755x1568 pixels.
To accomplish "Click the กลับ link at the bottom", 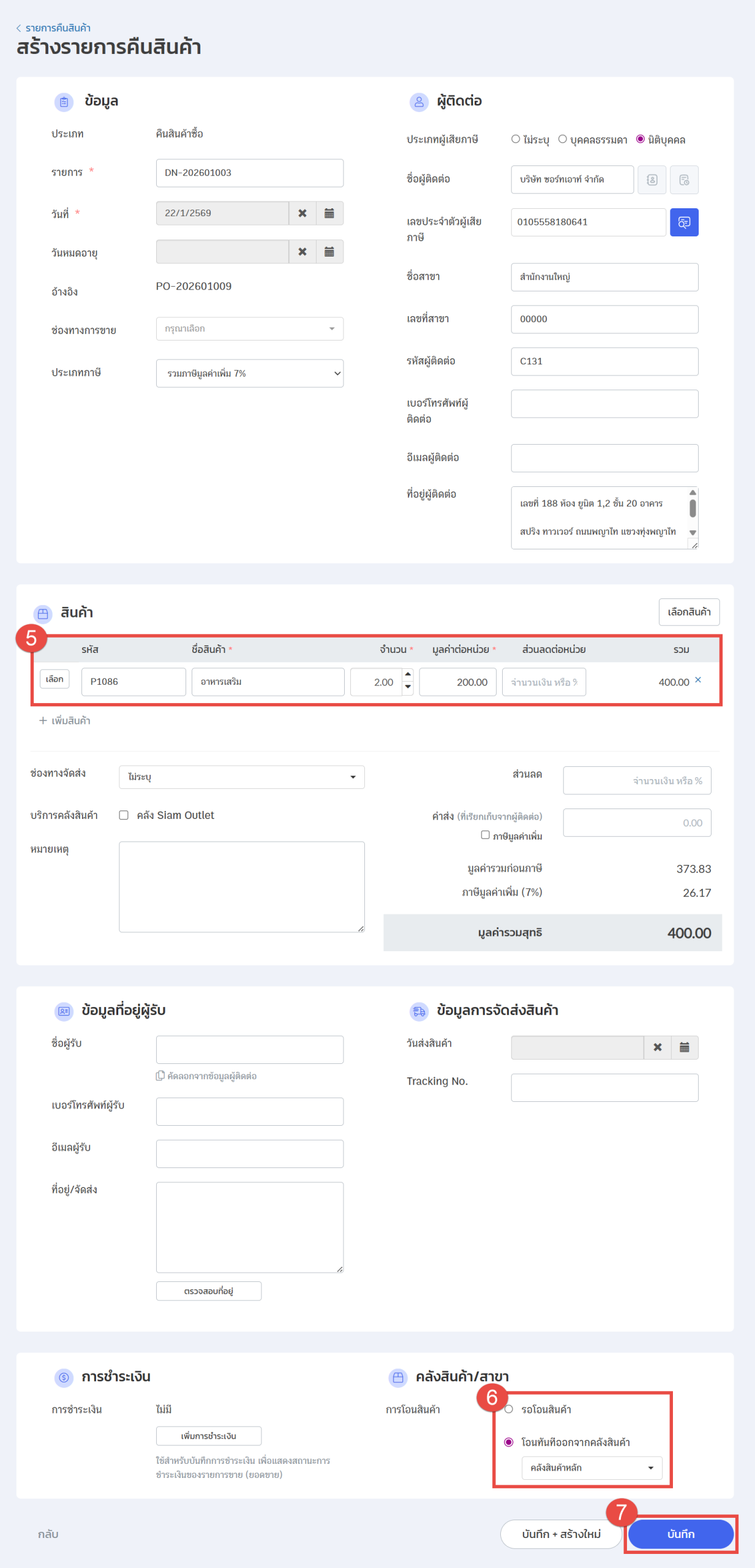I will click(x=48, y=1534).
